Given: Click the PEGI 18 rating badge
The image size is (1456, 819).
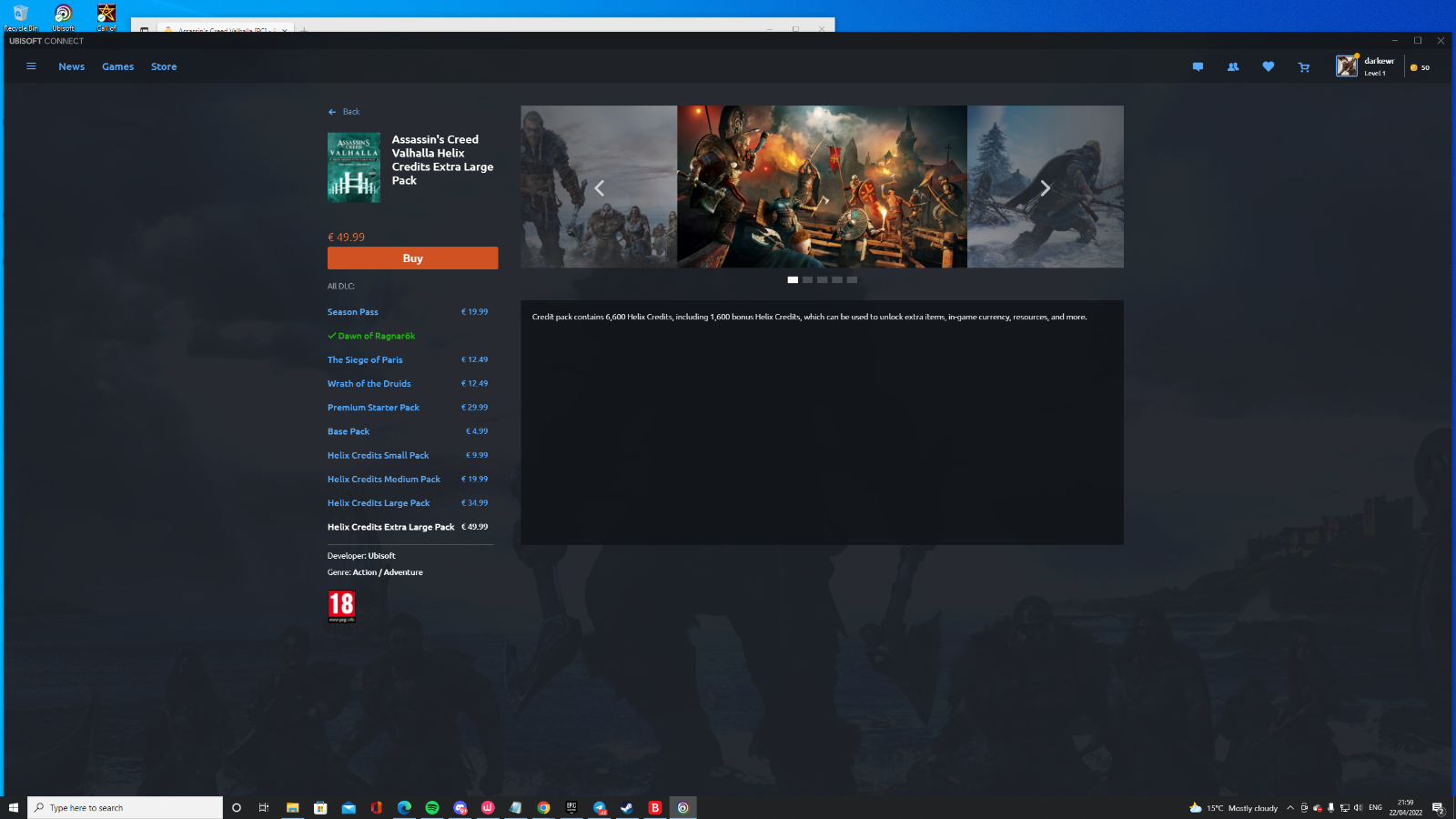Looking at the screenshot, I should click(341, 606).
